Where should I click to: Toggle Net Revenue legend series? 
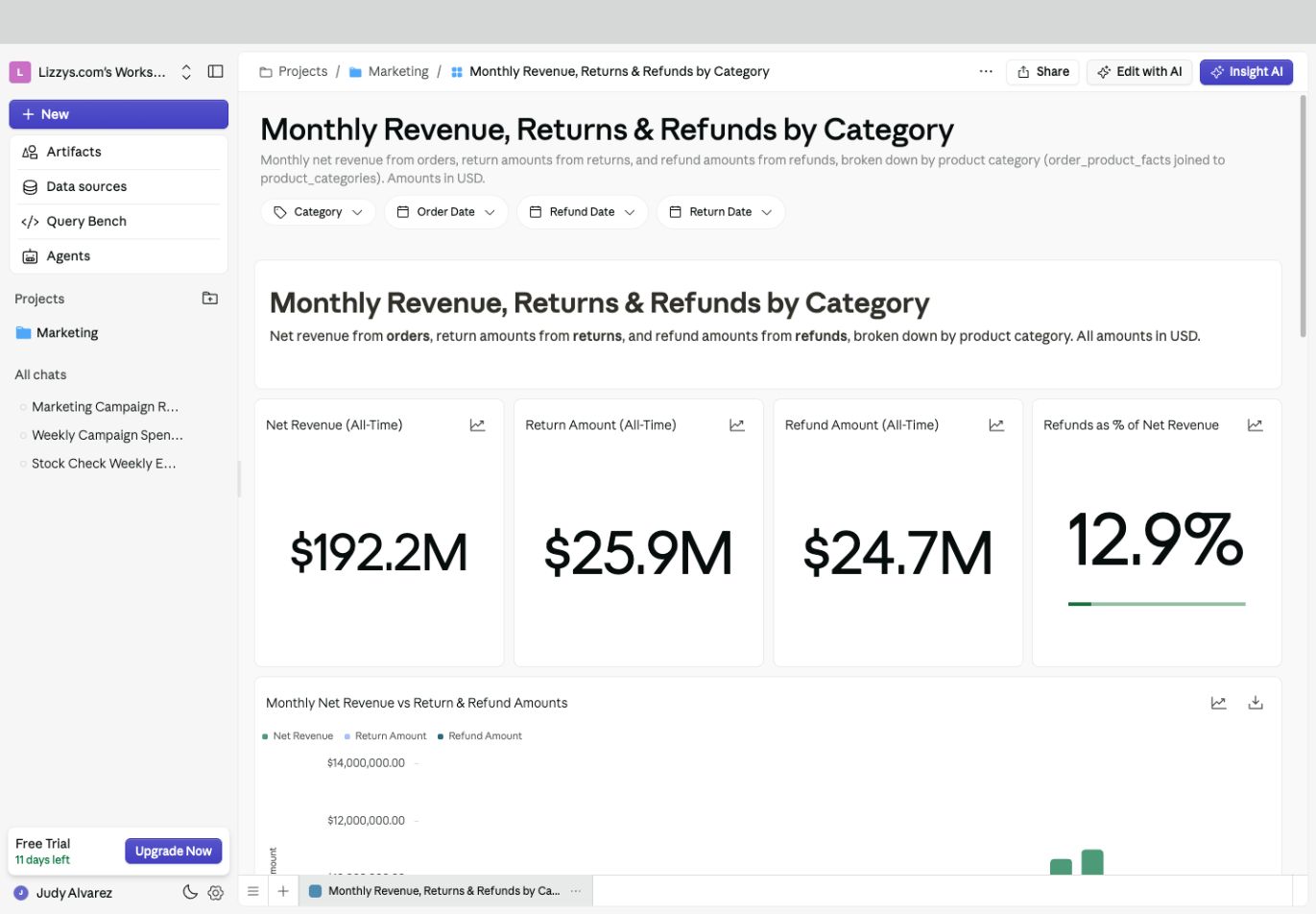298,736
